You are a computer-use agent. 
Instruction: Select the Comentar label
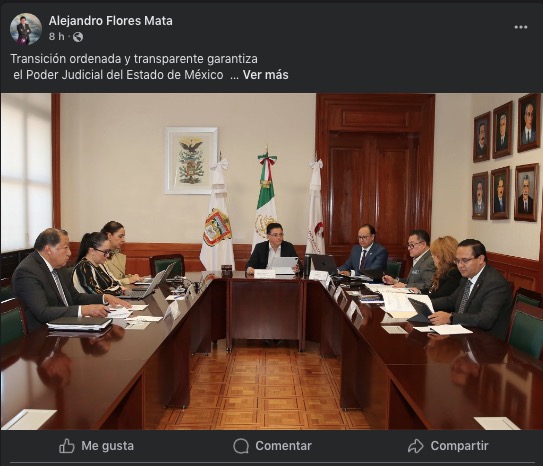[283, 446]
